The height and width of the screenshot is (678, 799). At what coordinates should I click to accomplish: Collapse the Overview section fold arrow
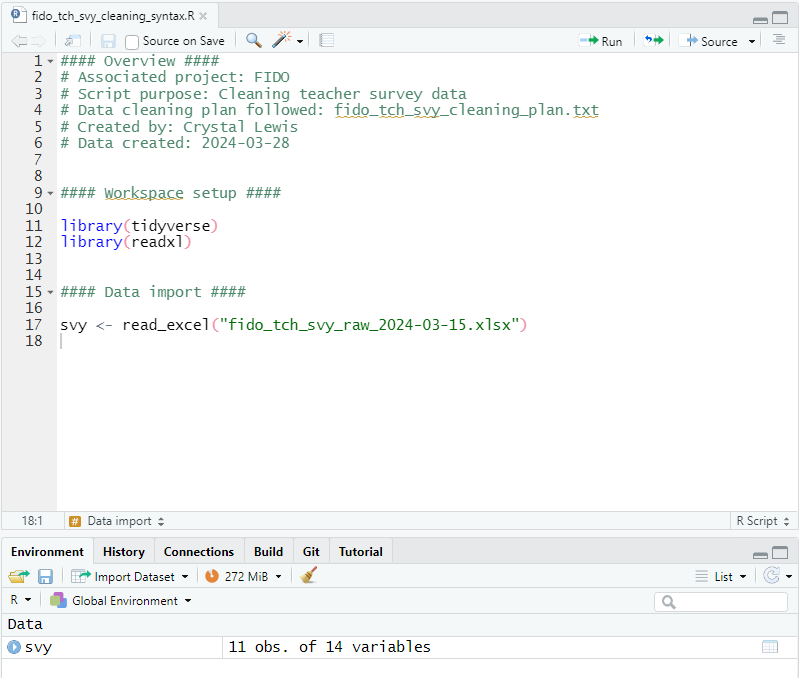coord(50,61)
